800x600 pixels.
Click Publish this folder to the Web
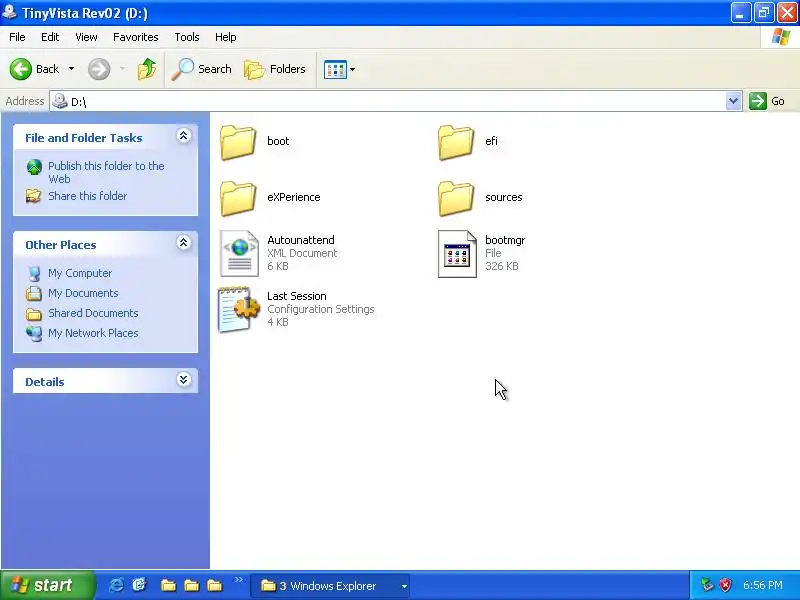click(x=106, y=172)
